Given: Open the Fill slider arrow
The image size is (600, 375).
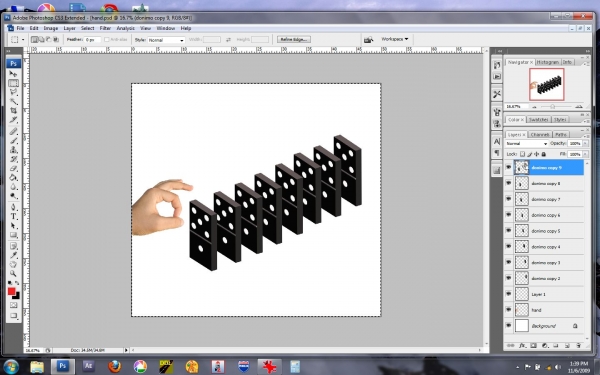Looking at the screenshot, I should (585, 154).
